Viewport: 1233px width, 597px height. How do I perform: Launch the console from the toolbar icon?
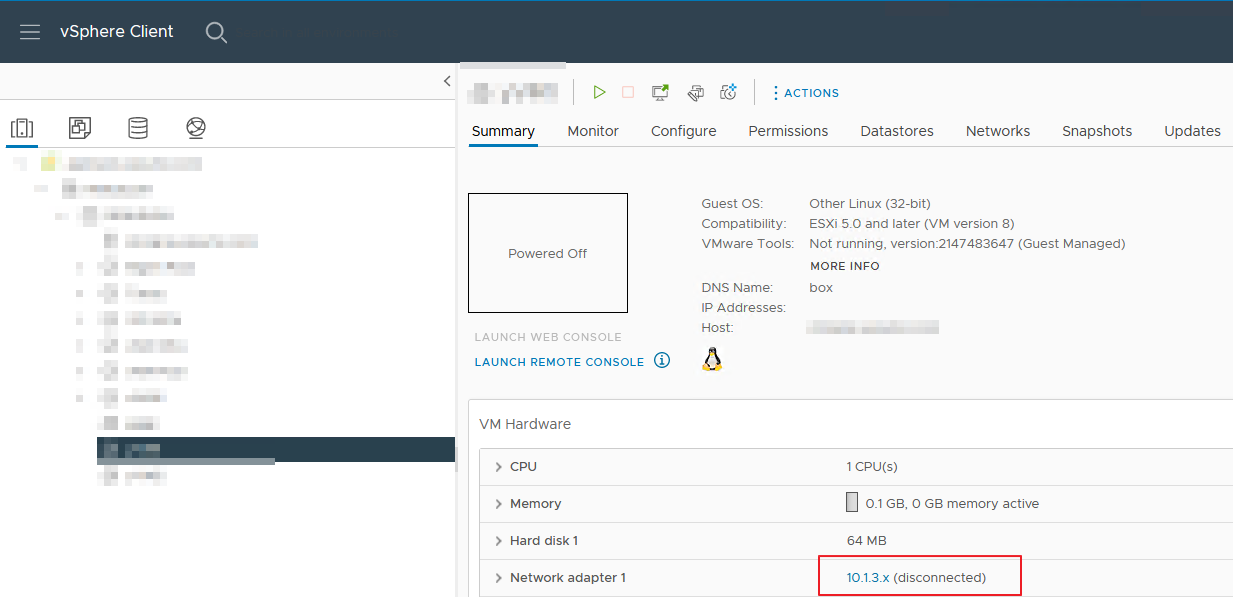pos(660,91)
